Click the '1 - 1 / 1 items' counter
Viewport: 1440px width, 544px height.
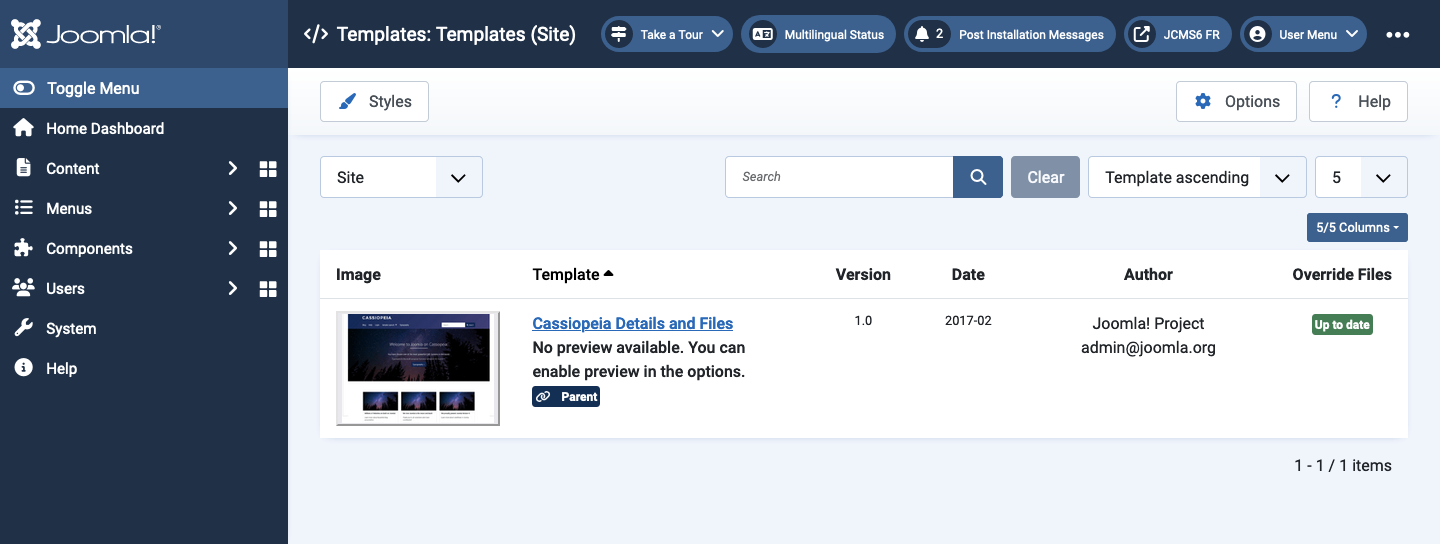pyautogui.click(x=1342, y=465)
